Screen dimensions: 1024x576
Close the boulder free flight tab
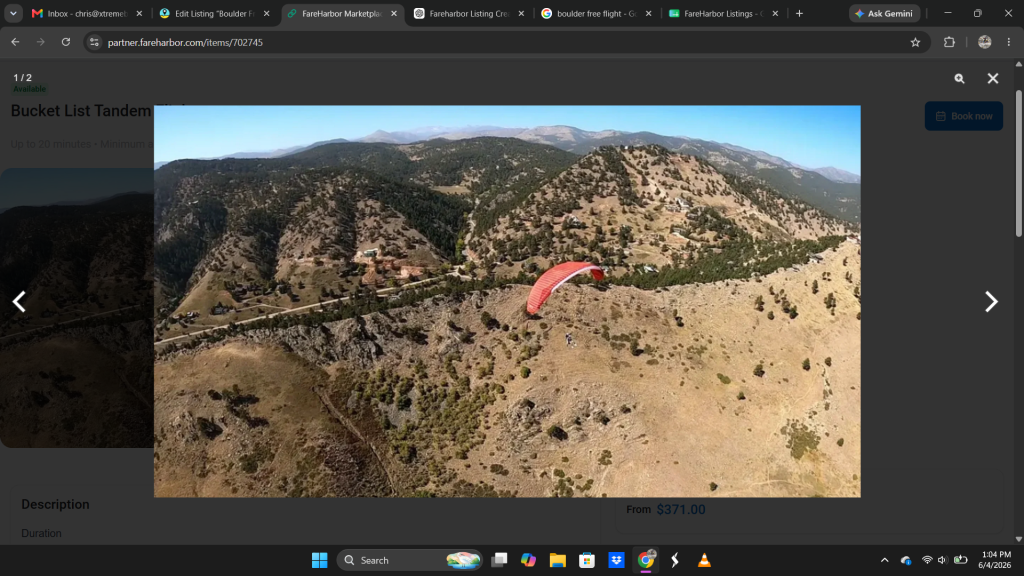648,13
